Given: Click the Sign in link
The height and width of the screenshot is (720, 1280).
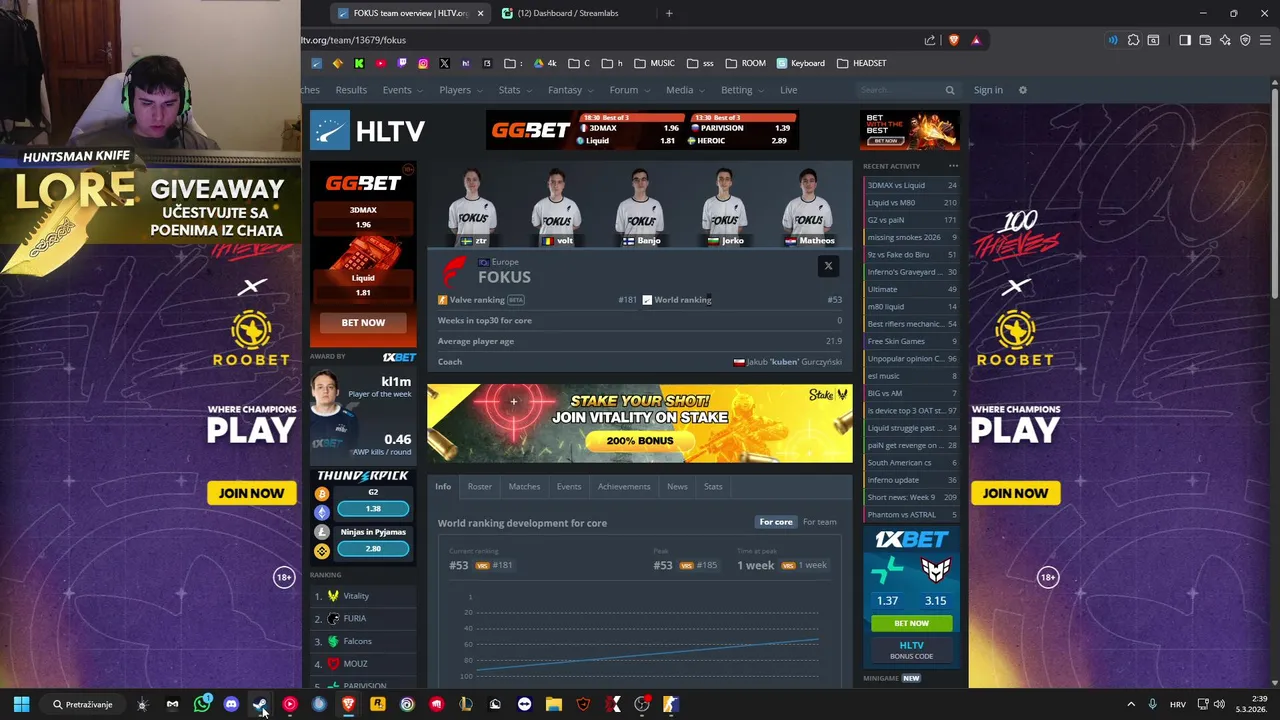Looking at the screenshot, I should pos(988,90).
